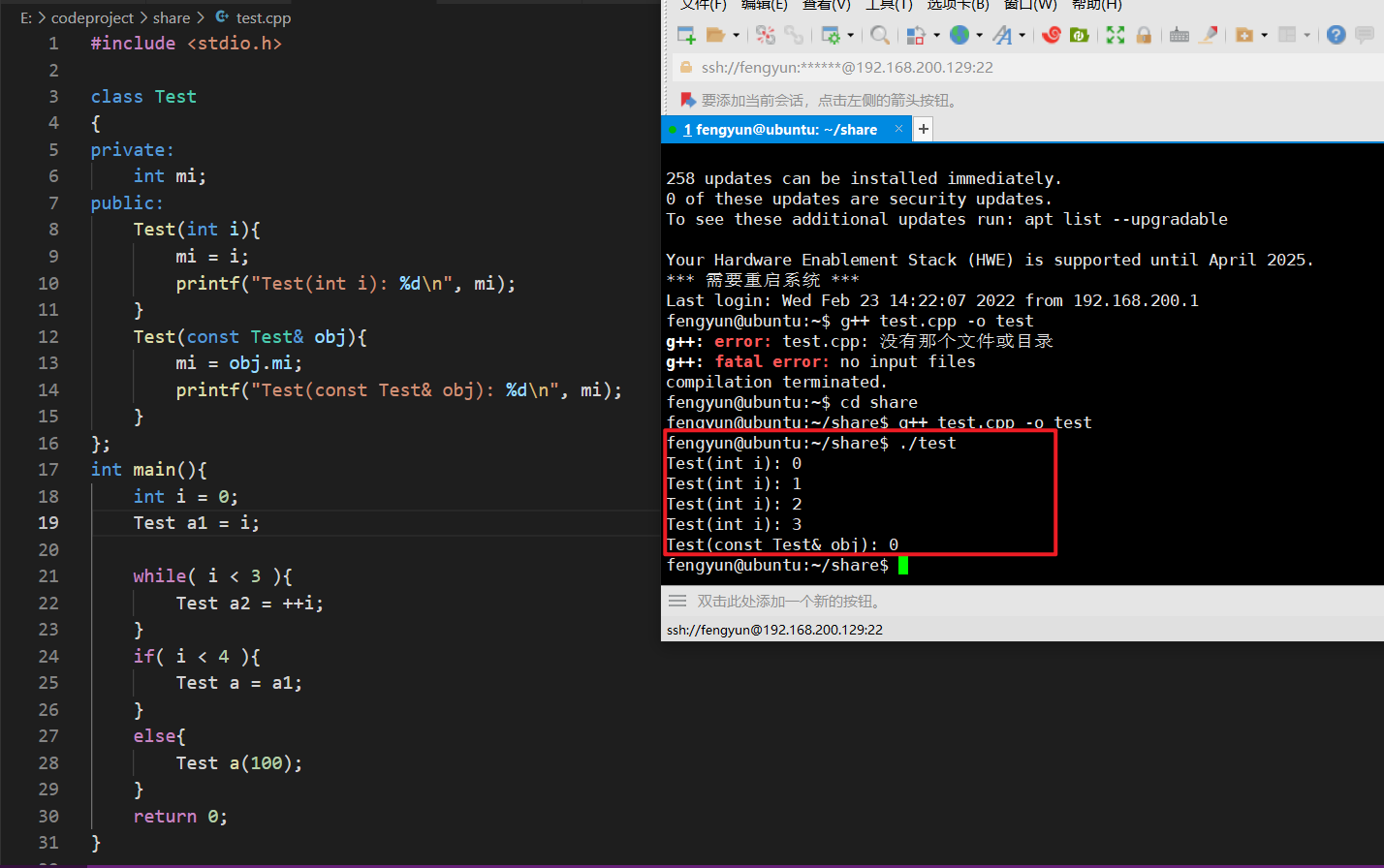Expand the Font dropdown arrow
This screenshot has height=868, width=1384.
1022,35
